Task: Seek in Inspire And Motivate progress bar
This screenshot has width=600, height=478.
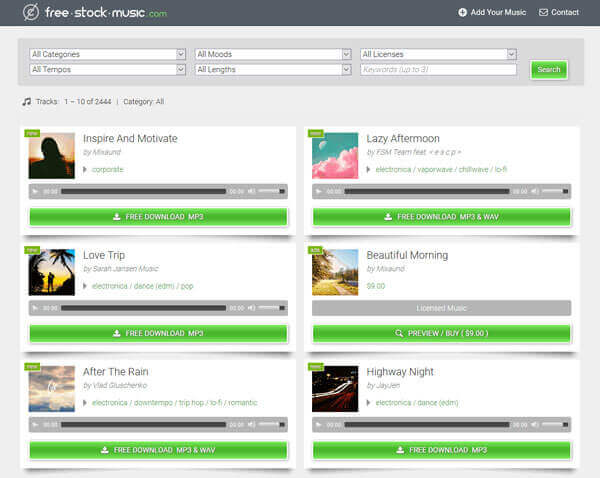Action: coord(143,191)
